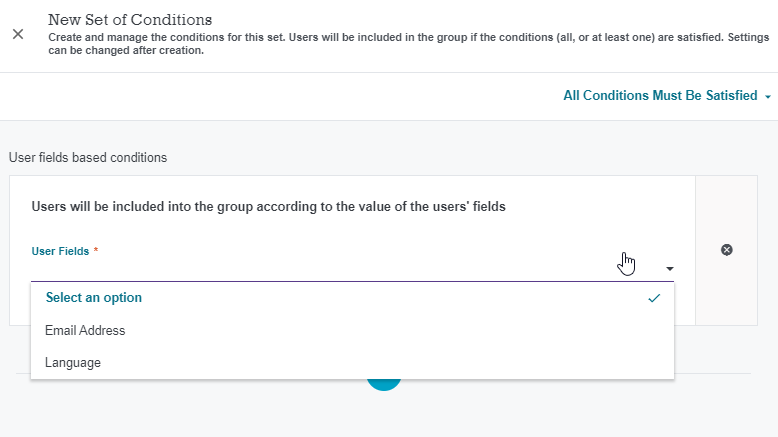The image size is (778, 437).
Task: Click the checkmark icon beside Select an option
Action: [x=654, y=298]
